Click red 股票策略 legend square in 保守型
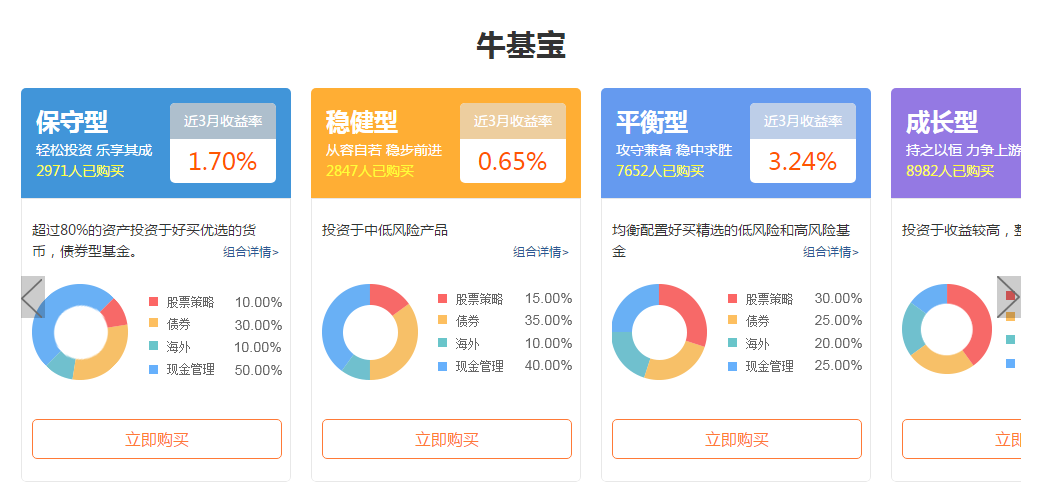This screenshot has height=493, width=1045. click(x=154, y=301)
